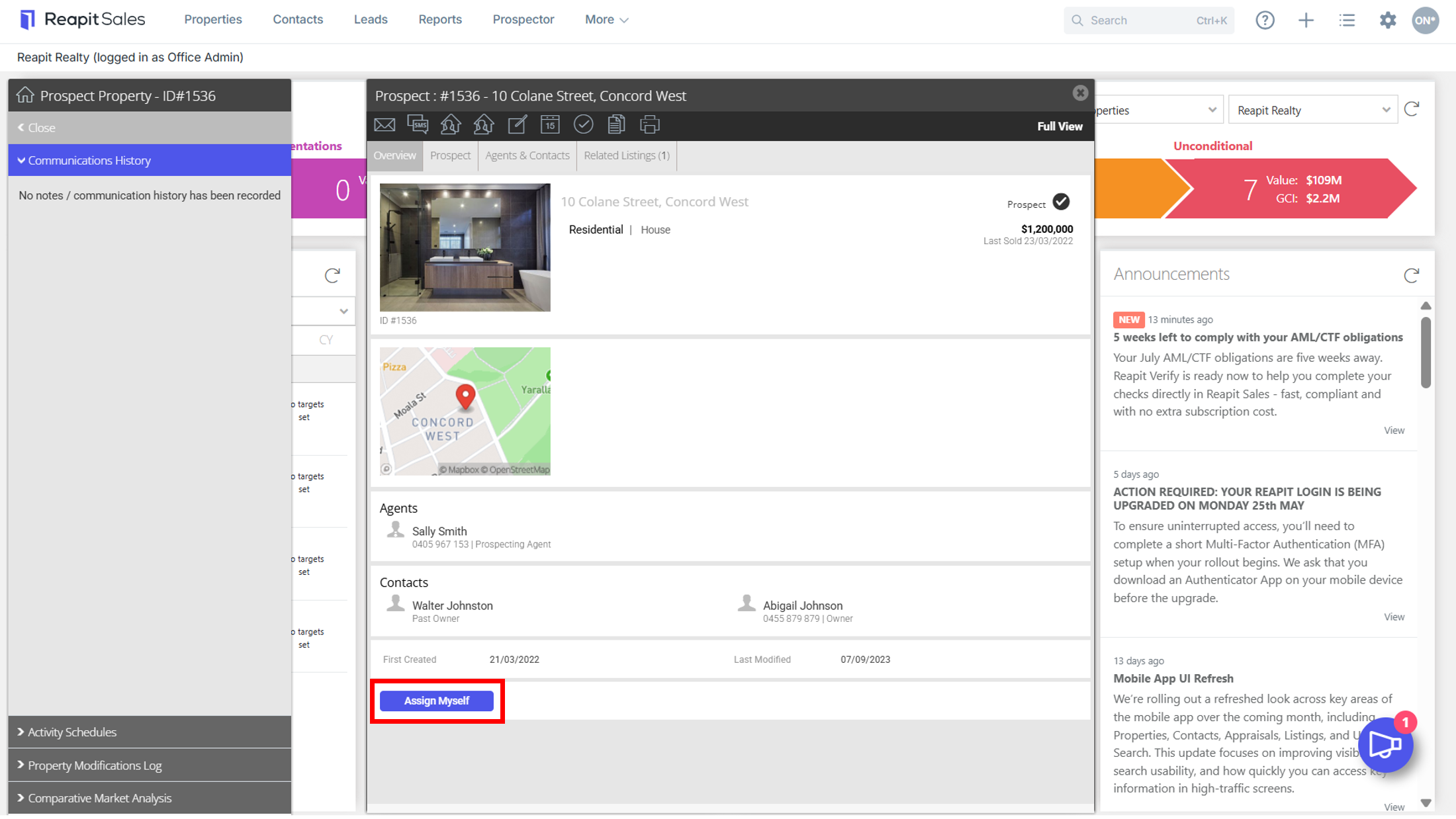Click the Assign Myself button
1456x819 pixels.
coord(437,701)
